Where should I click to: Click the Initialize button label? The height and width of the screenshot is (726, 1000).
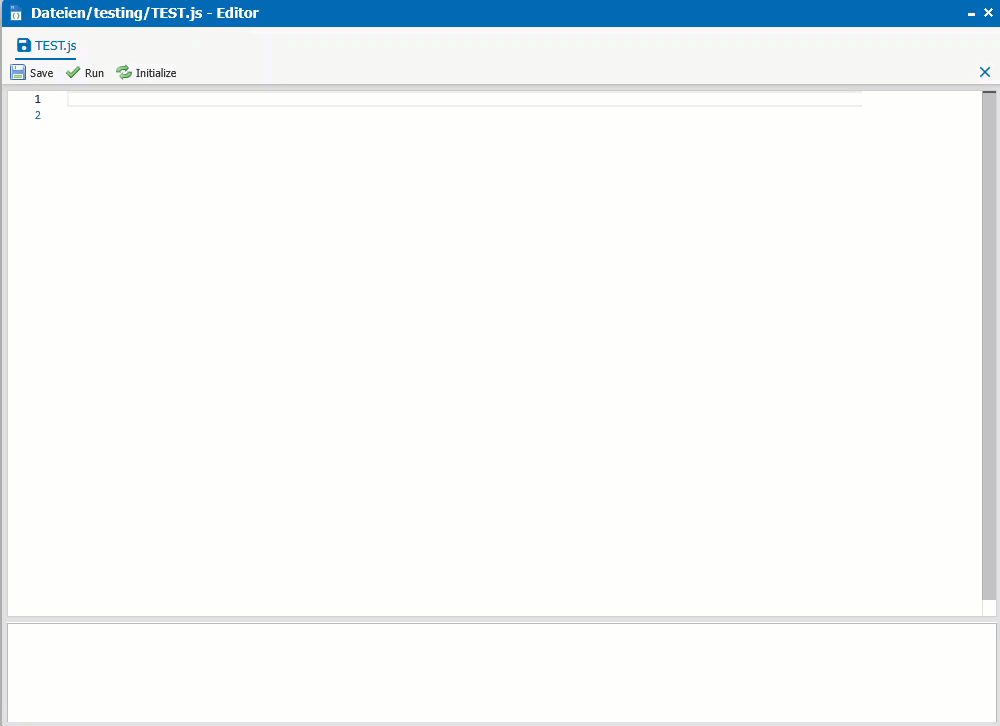point(156,73)
